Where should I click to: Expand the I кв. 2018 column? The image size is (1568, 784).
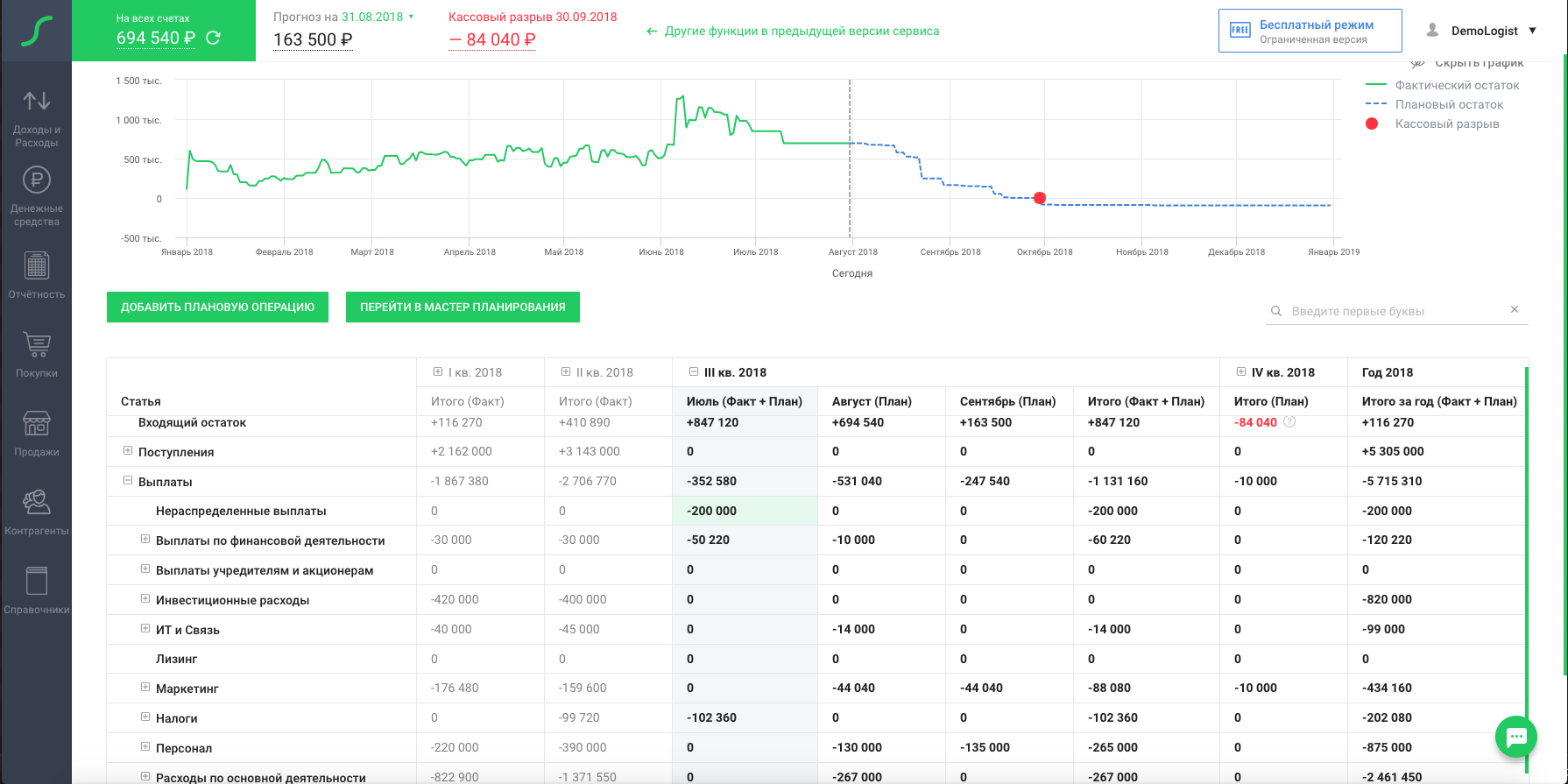[x=437, y=372]
